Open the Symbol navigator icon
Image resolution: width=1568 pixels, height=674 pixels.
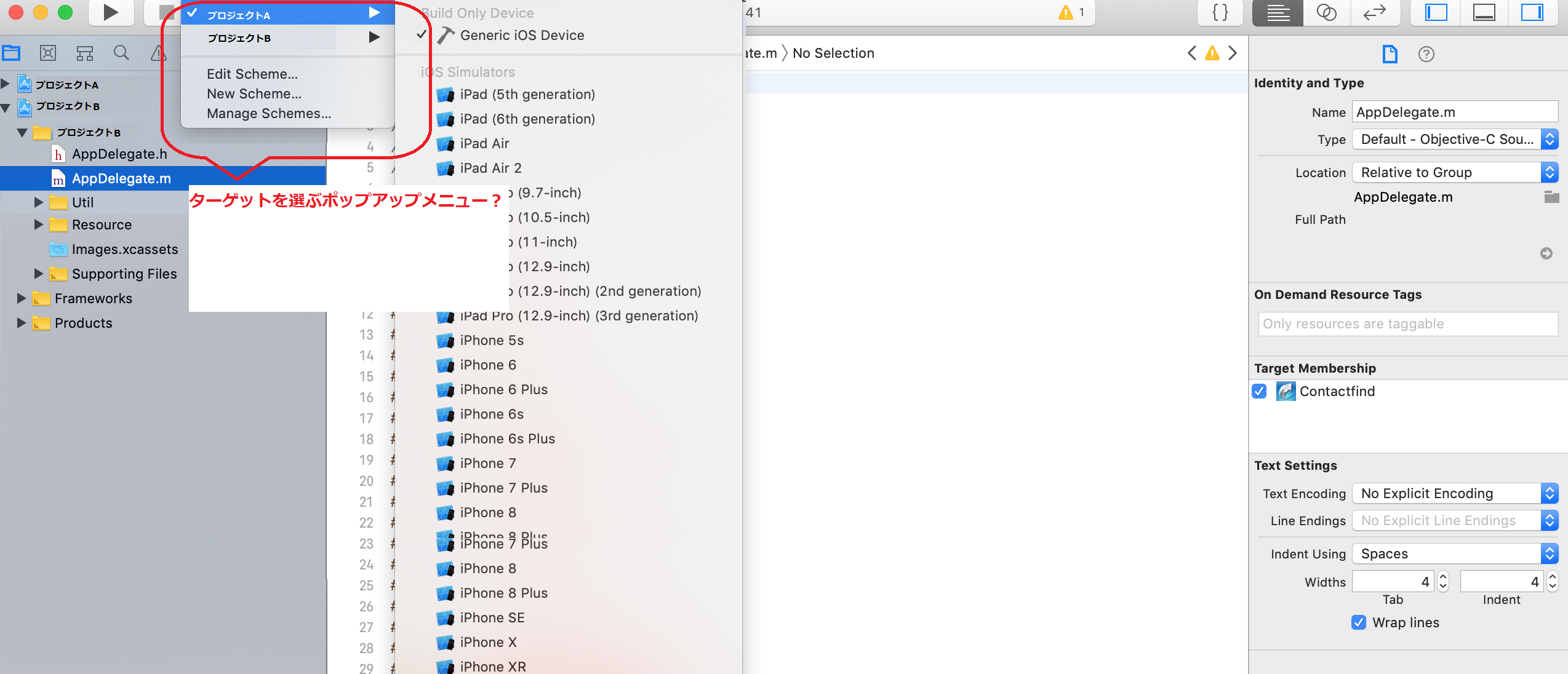pos(85,54)
